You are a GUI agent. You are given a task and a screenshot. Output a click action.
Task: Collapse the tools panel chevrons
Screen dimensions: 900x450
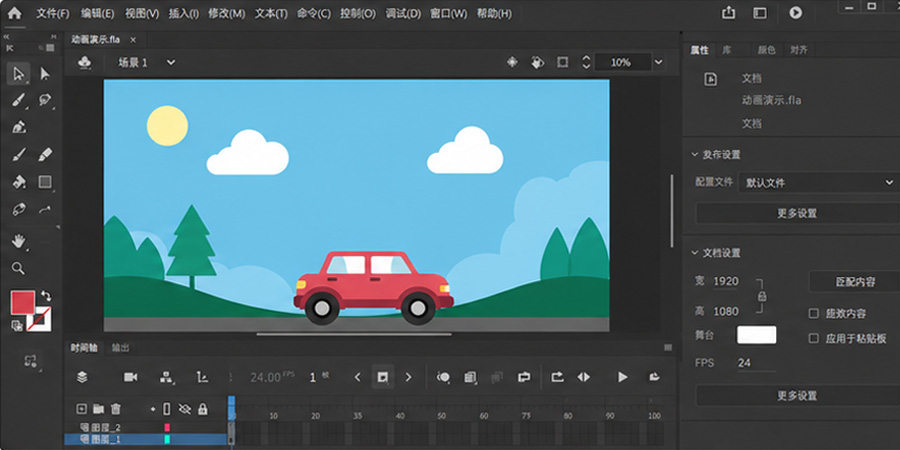6,36
